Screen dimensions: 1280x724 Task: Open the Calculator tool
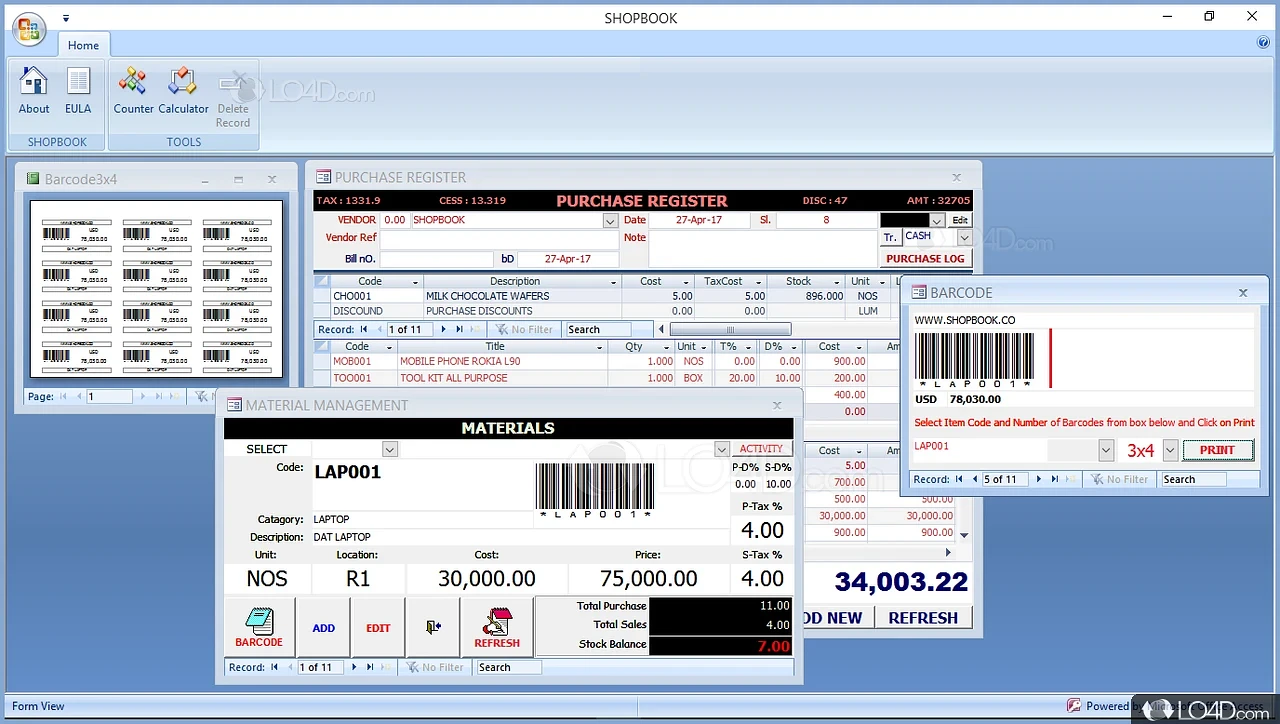[183, 90]
